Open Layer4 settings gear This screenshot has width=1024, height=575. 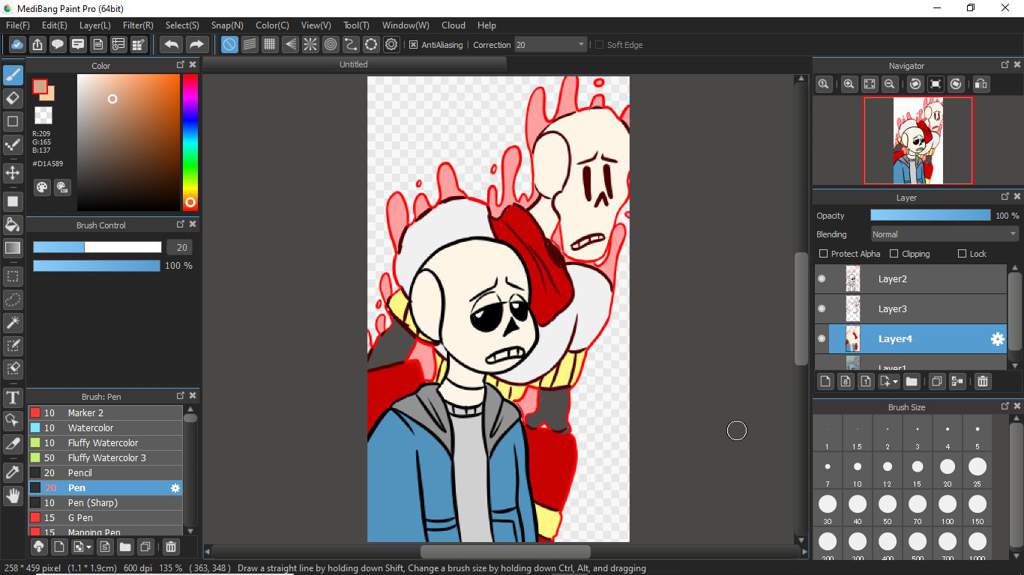coord(997,339)
